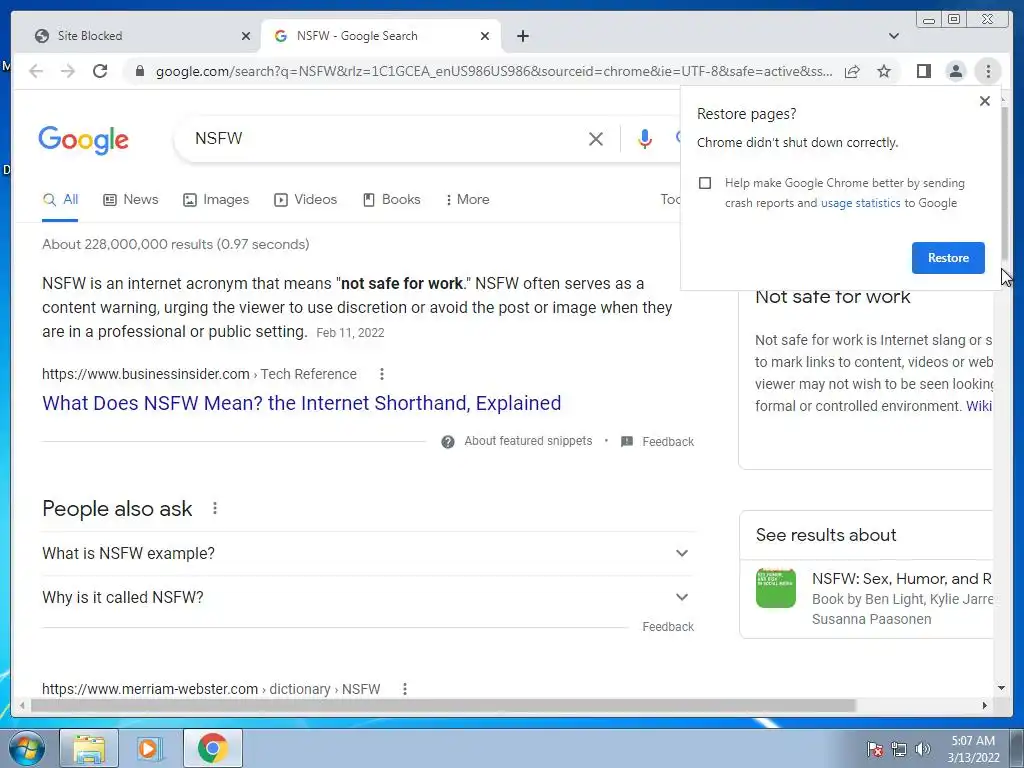Open options next to People also ask
Screen dimensions: 1024x768
[215, 508]
